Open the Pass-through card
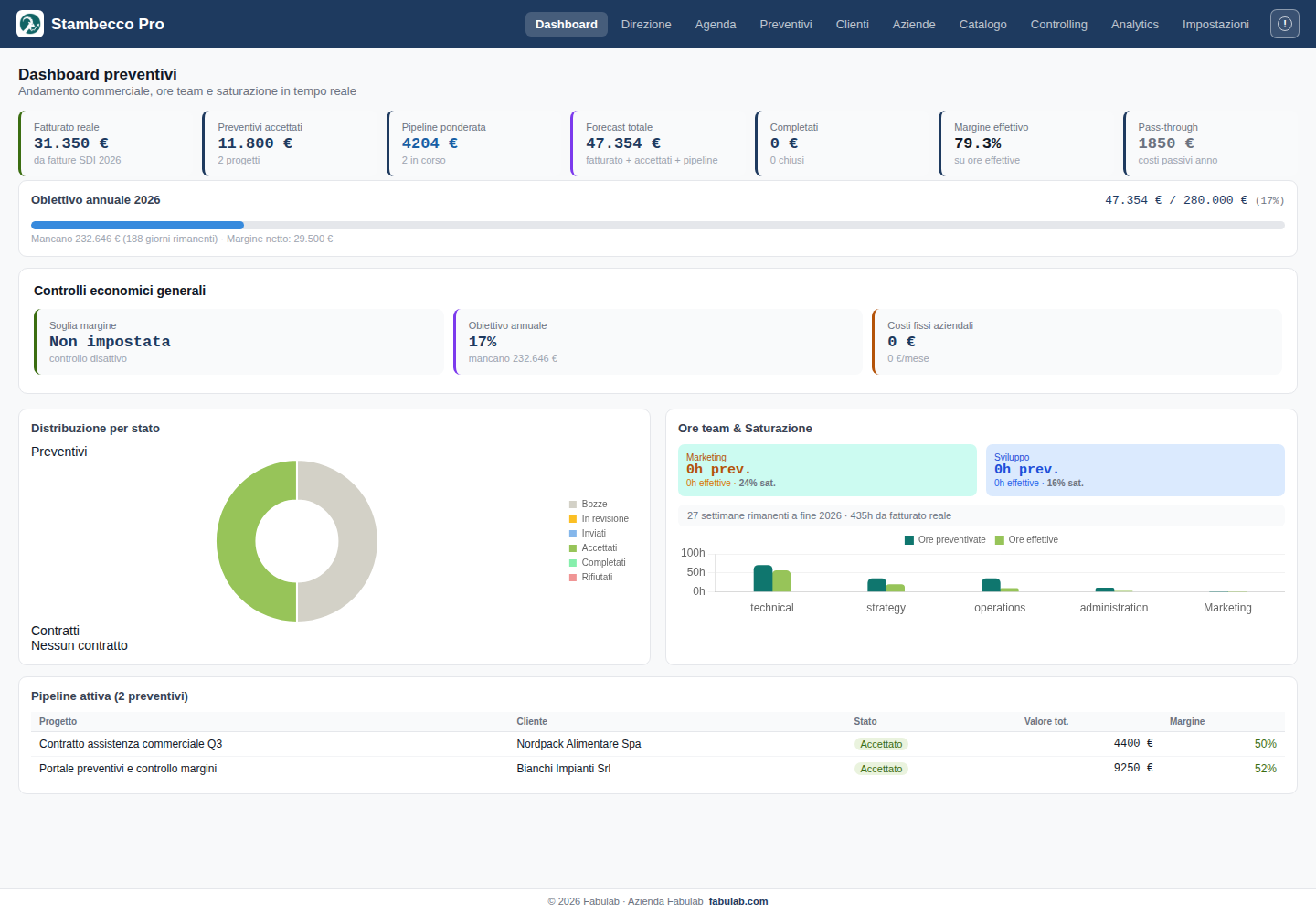The image size is (1316, 914). pos(1210,143)
